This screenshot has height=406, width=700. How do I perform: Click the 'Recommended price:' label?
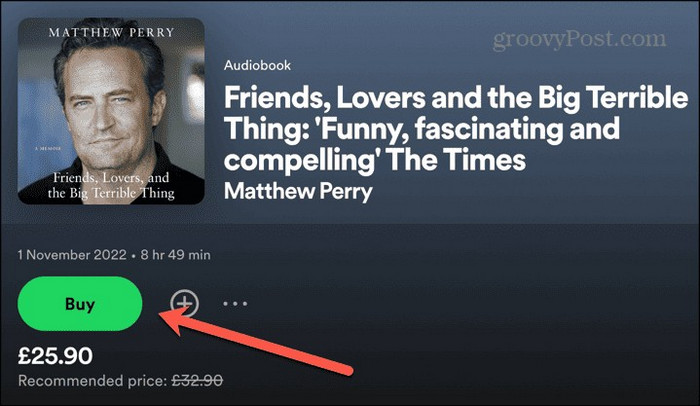(90, 380)
